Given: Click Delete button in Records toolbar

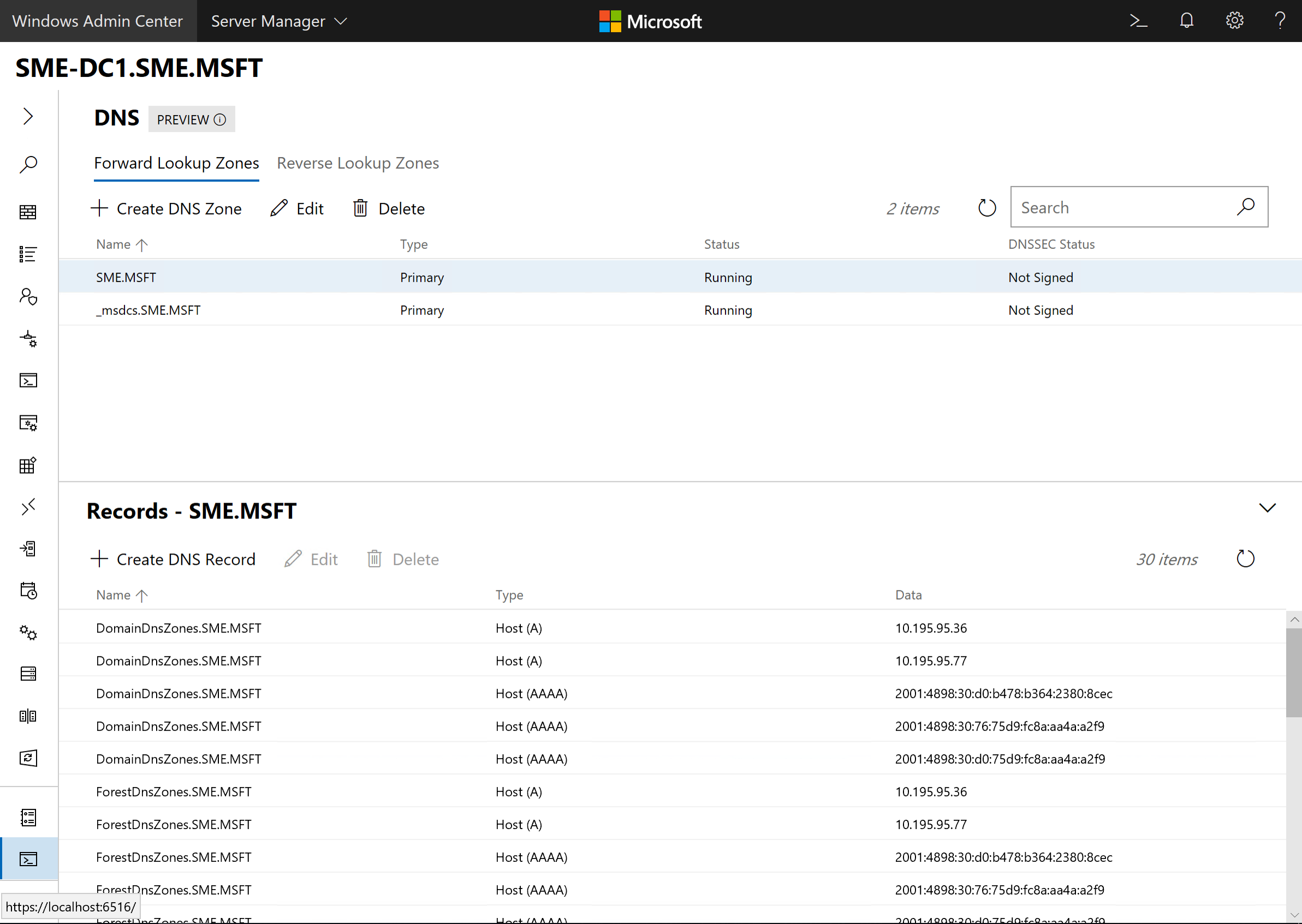Looking at the screenshot, I should click(403, 559).
